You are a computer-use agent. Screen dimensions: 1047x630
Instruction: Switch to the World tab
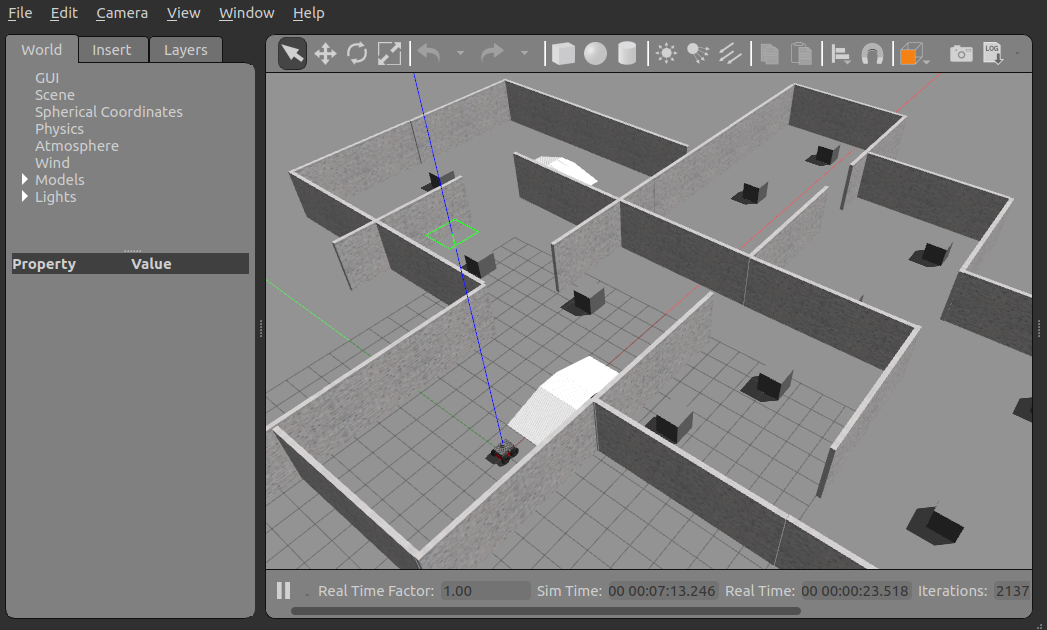click(41, 50)
